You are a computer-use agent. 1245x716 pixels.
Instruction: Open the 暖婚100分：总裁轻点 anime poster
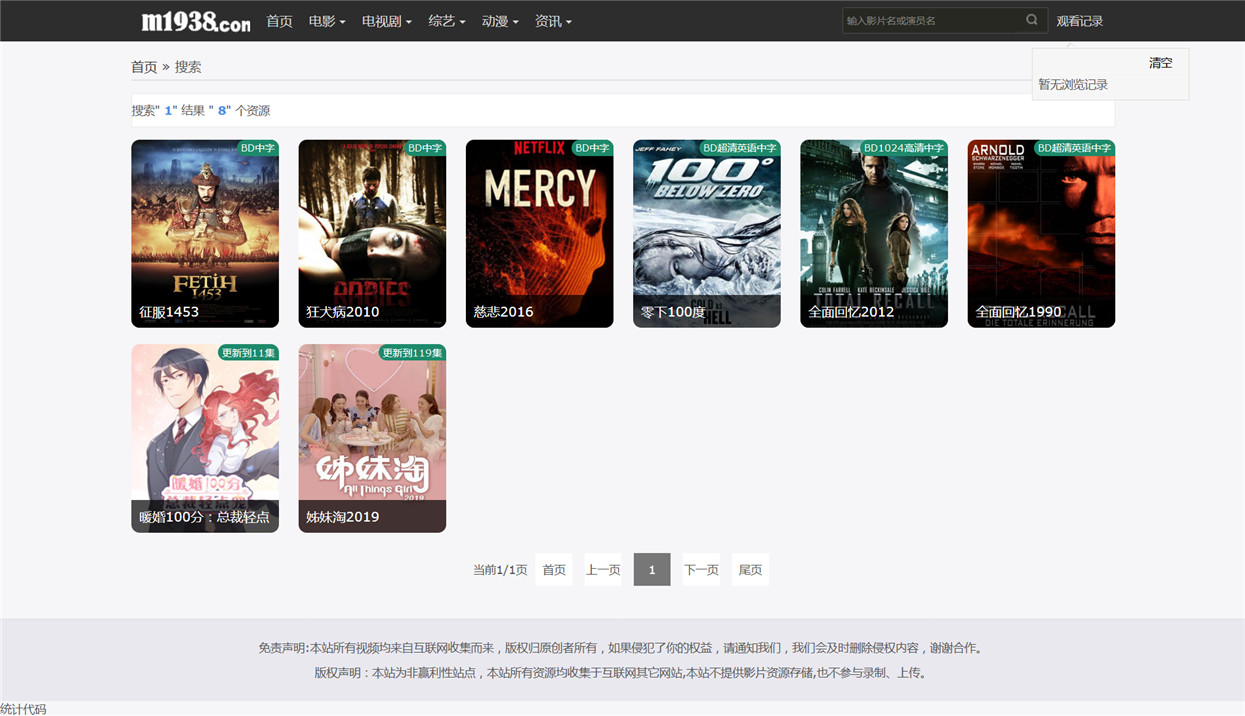[x=205, y=438]
